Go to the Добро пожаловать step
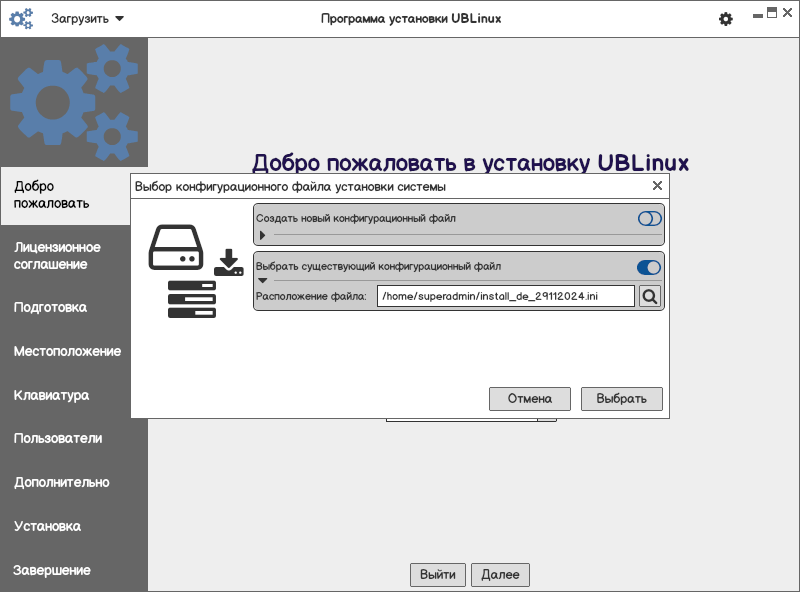Image resolution: width=800 pixels, height=592 pixels. click(65, 195)
